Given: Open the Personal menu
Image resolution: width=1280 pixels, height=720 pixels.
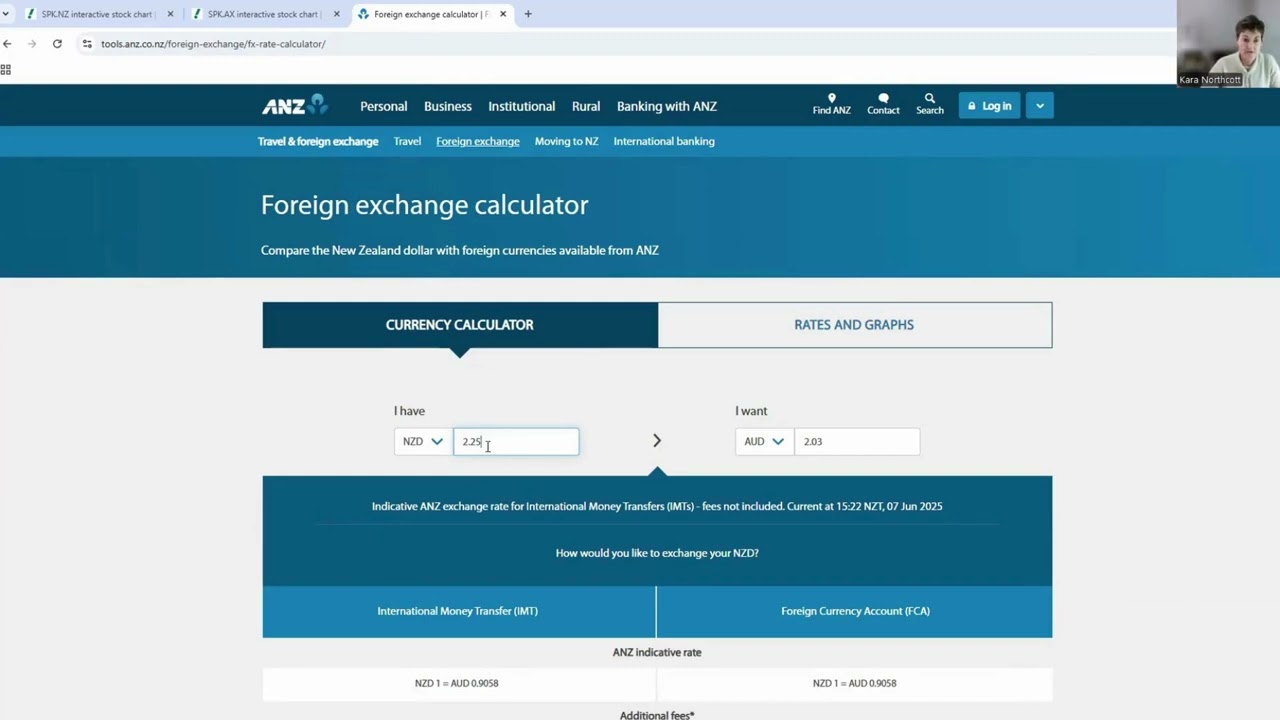Looking at the screenshot, I should (x=384, y=106).
